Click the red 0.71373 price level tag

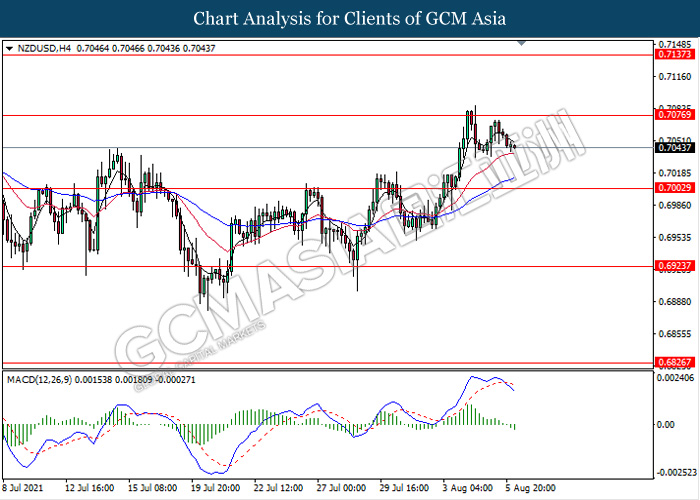pos(676,54)
